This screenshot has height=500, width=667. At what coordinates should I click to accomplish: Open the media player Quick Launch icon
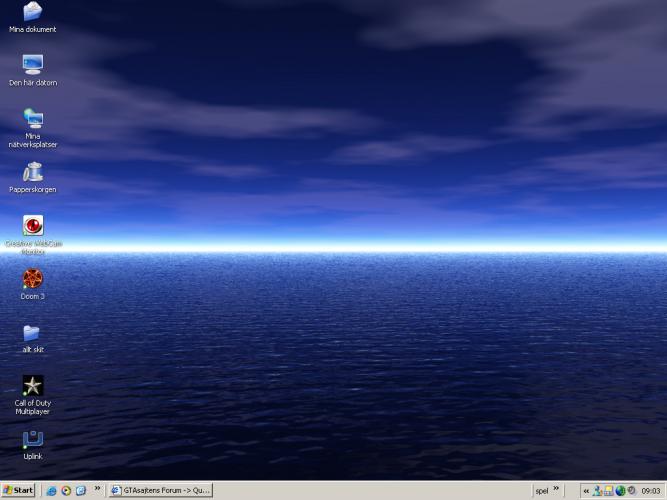[x=66, y=490]
